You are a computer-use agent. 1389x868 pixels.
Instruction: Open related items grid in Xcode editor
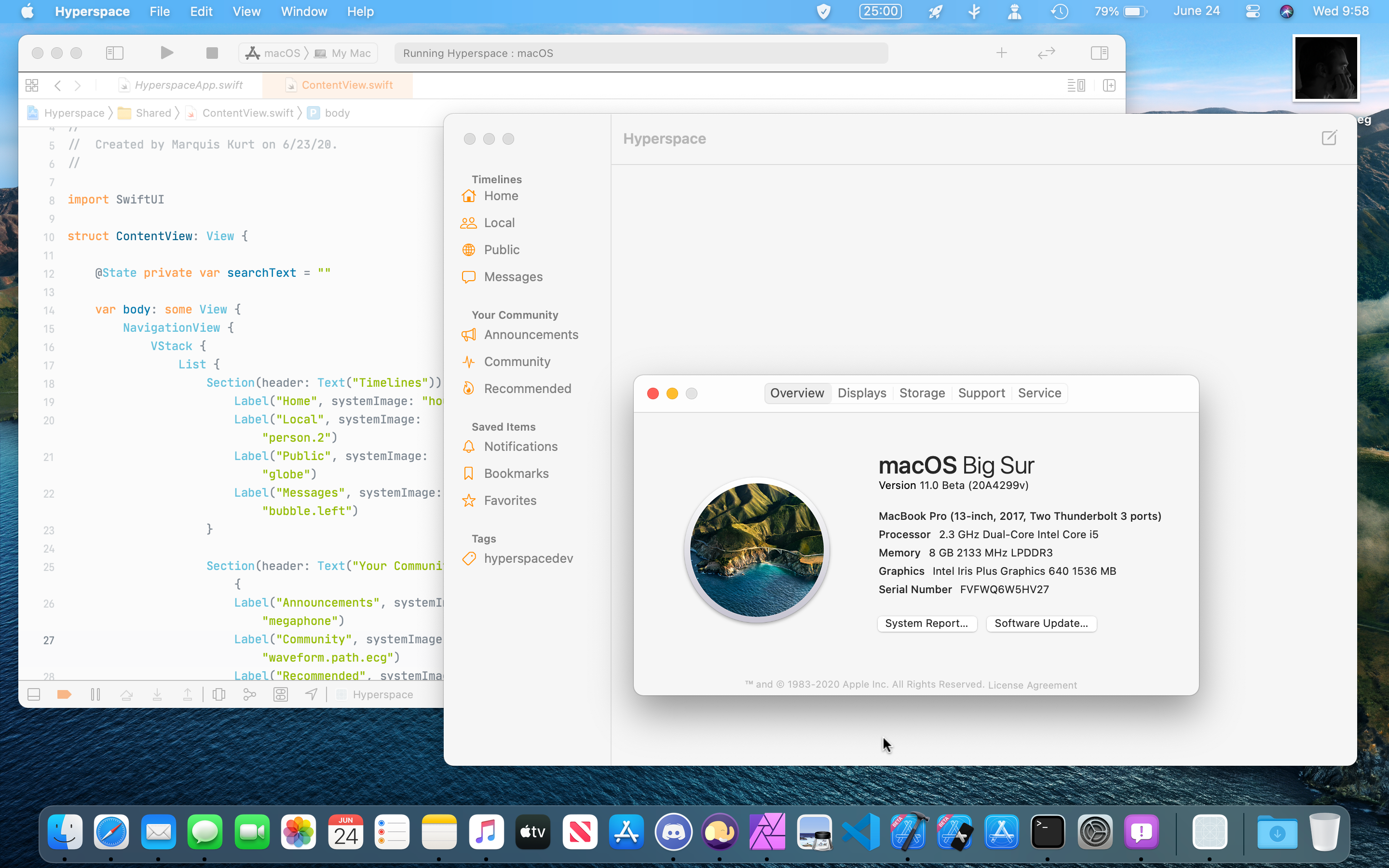[31, 85]
